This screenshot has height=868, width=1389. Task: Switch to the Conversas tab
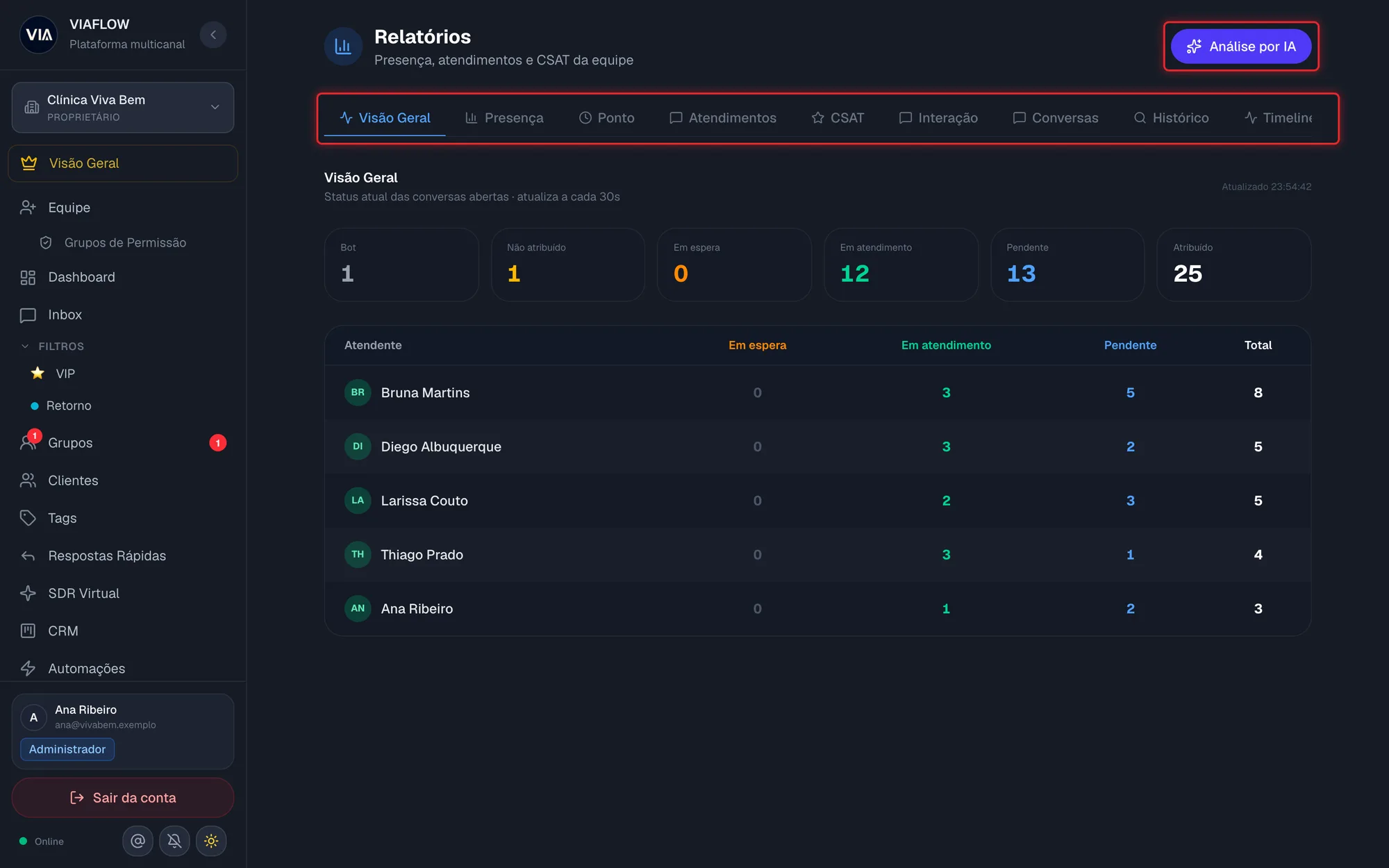pos(1056,118)
